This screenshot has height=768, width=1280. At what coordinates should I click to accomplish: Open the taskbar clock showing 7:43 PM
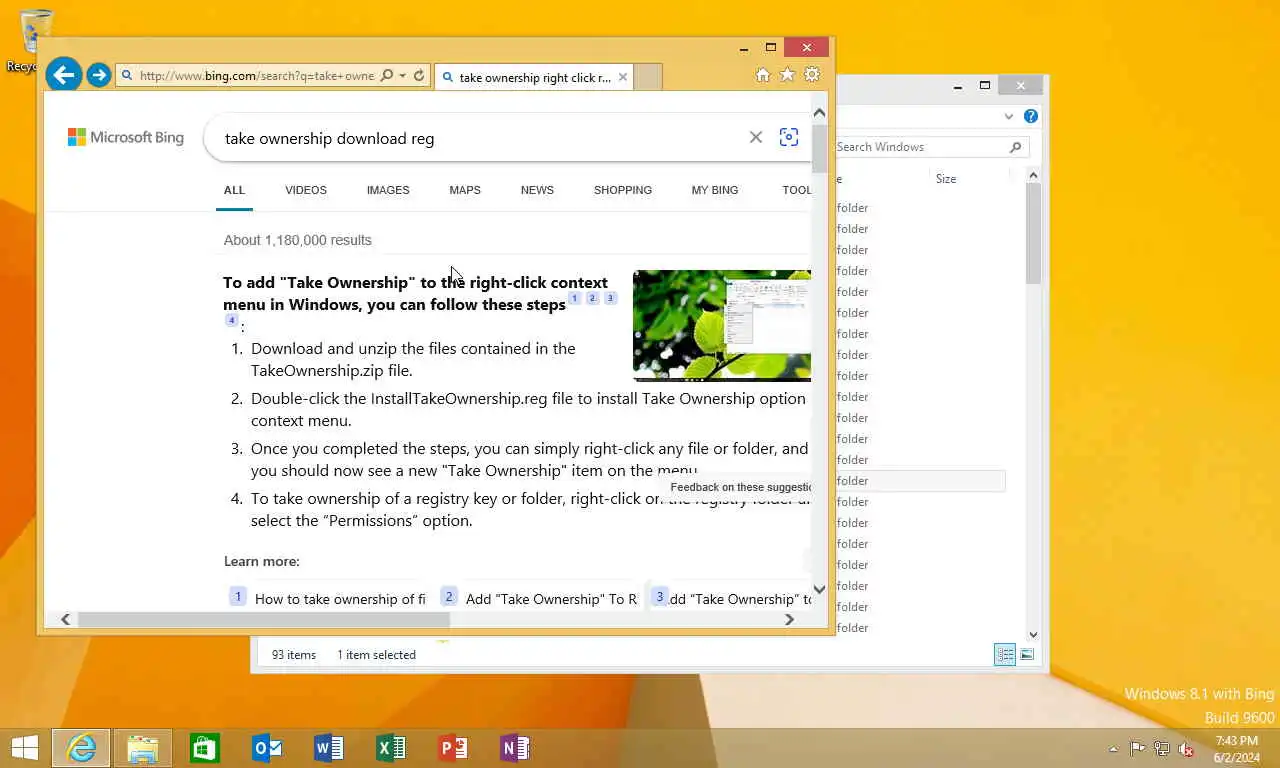[x=1236, y=749]
